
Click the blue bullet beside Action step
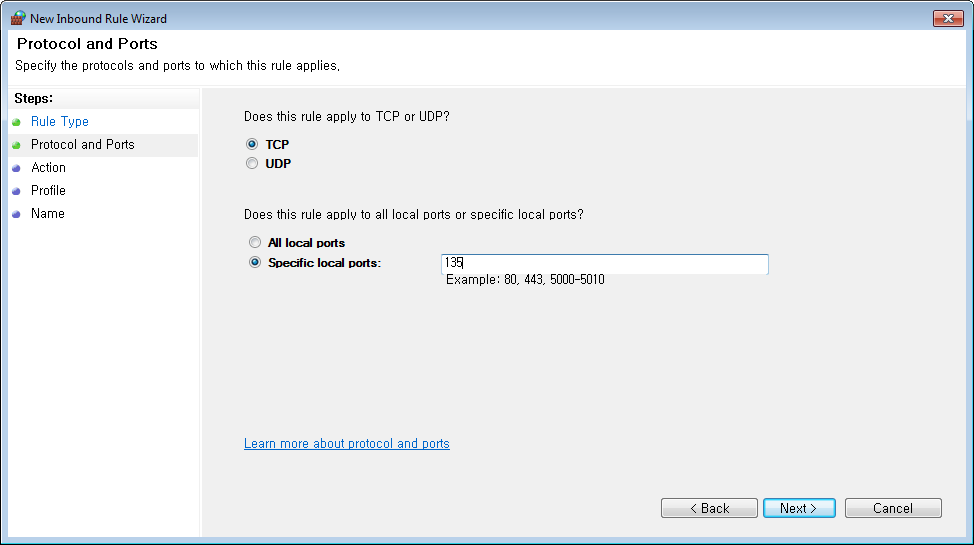pos(17,168)
